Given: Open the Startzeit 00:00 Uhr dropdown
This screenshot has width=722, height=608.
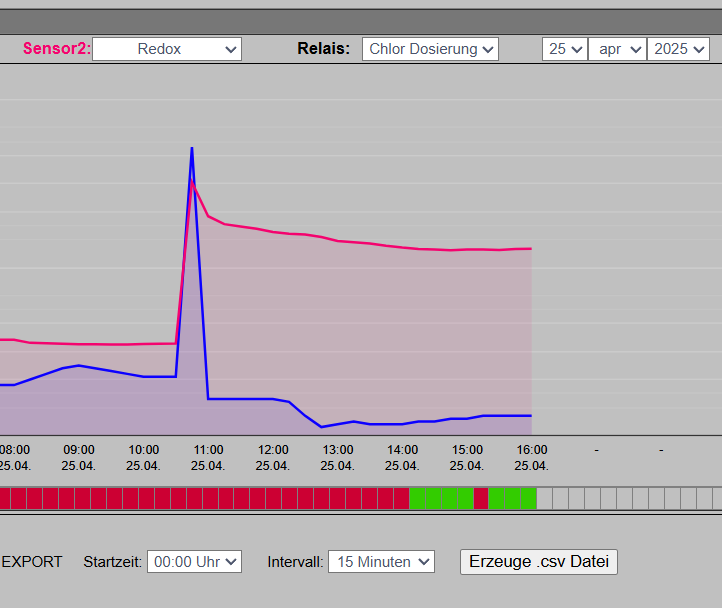Looking at the screenshot, I should pyautogui.click(x=194, y=561).
